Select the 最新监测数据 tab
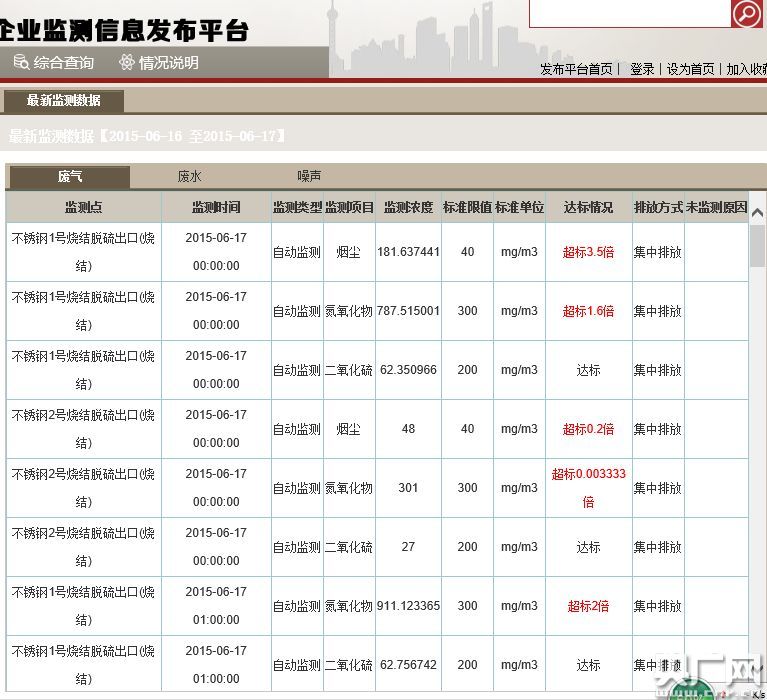Viewport: 767px width, 700px height. click(x=63, y=100)
